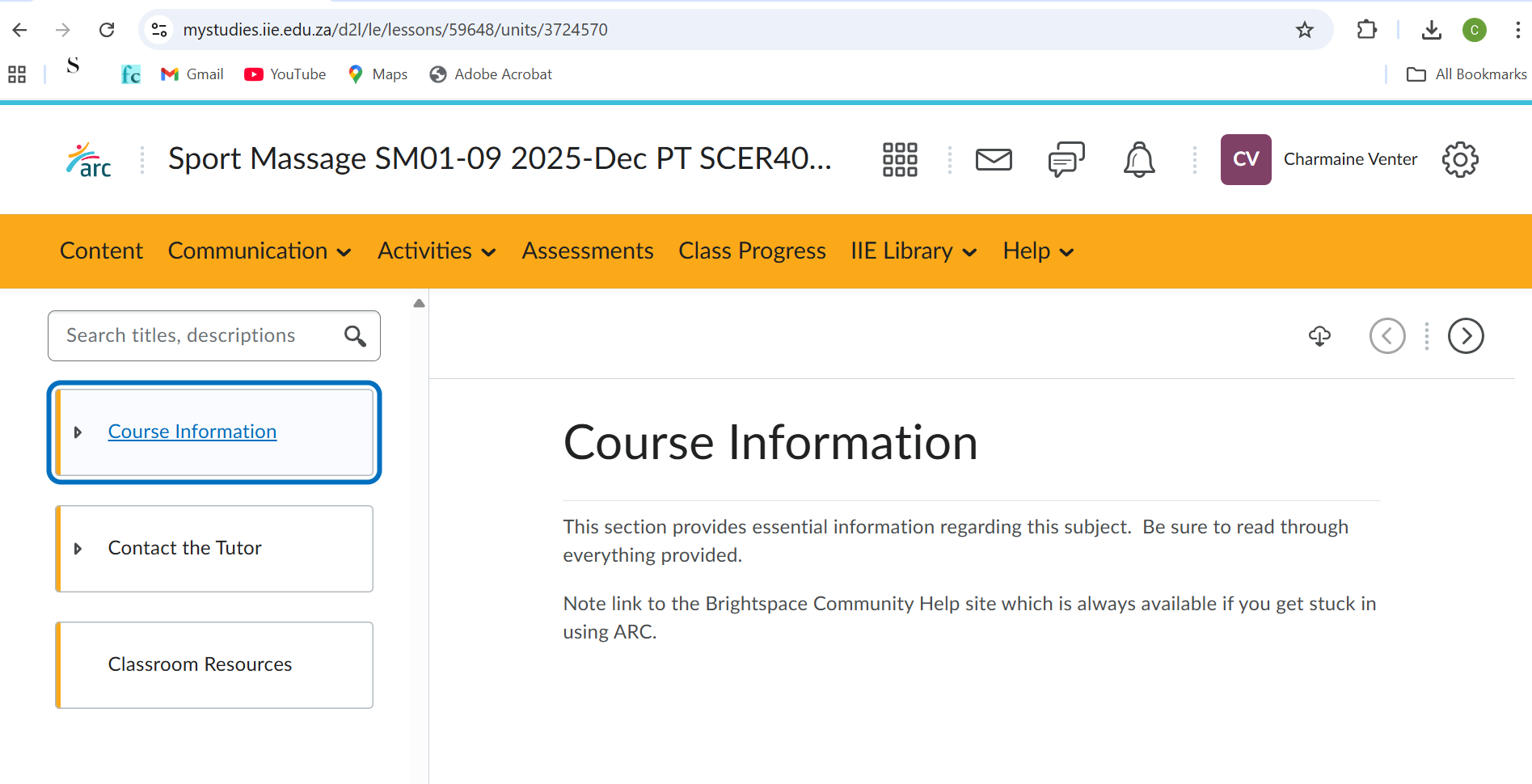Image resolution: width=1532 pixels, height=784 pixels.
Task: Open the email envelope icon
Action: click(994, 159)
